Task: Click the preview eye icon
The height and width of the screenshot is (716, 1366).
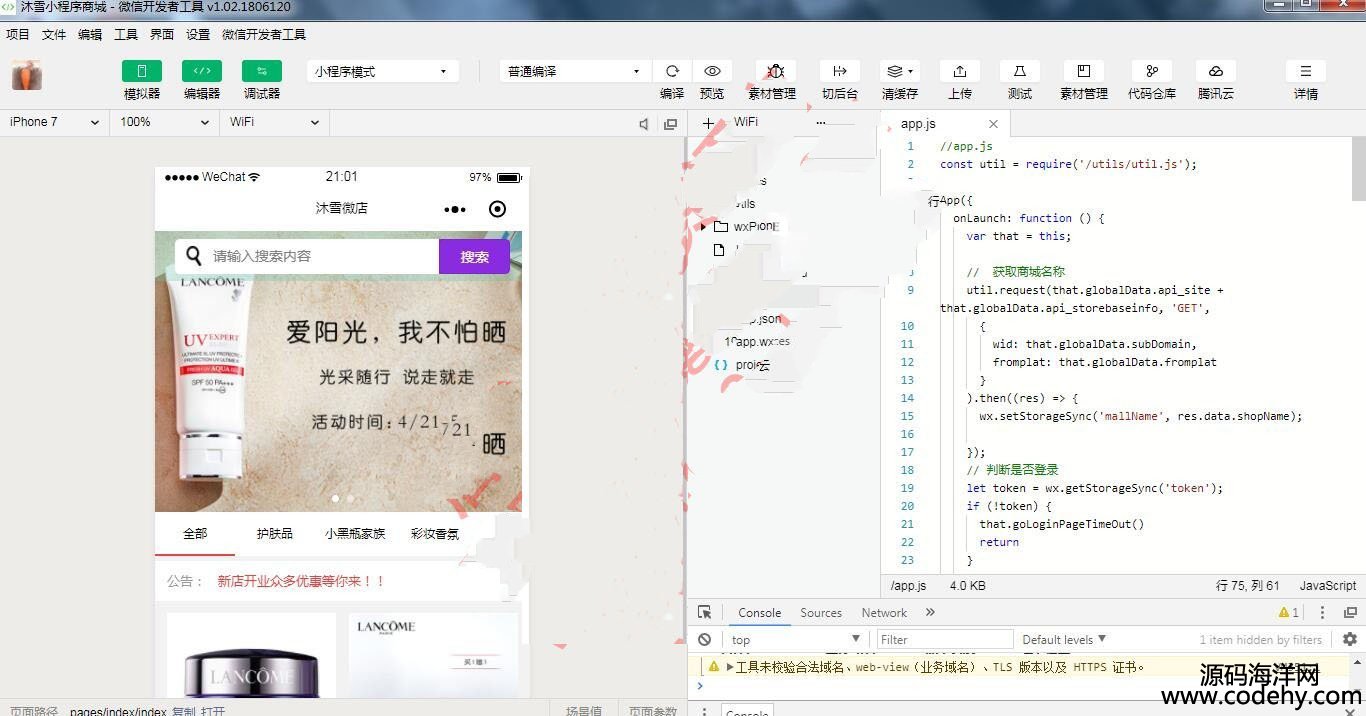Action: click(712, 71)
